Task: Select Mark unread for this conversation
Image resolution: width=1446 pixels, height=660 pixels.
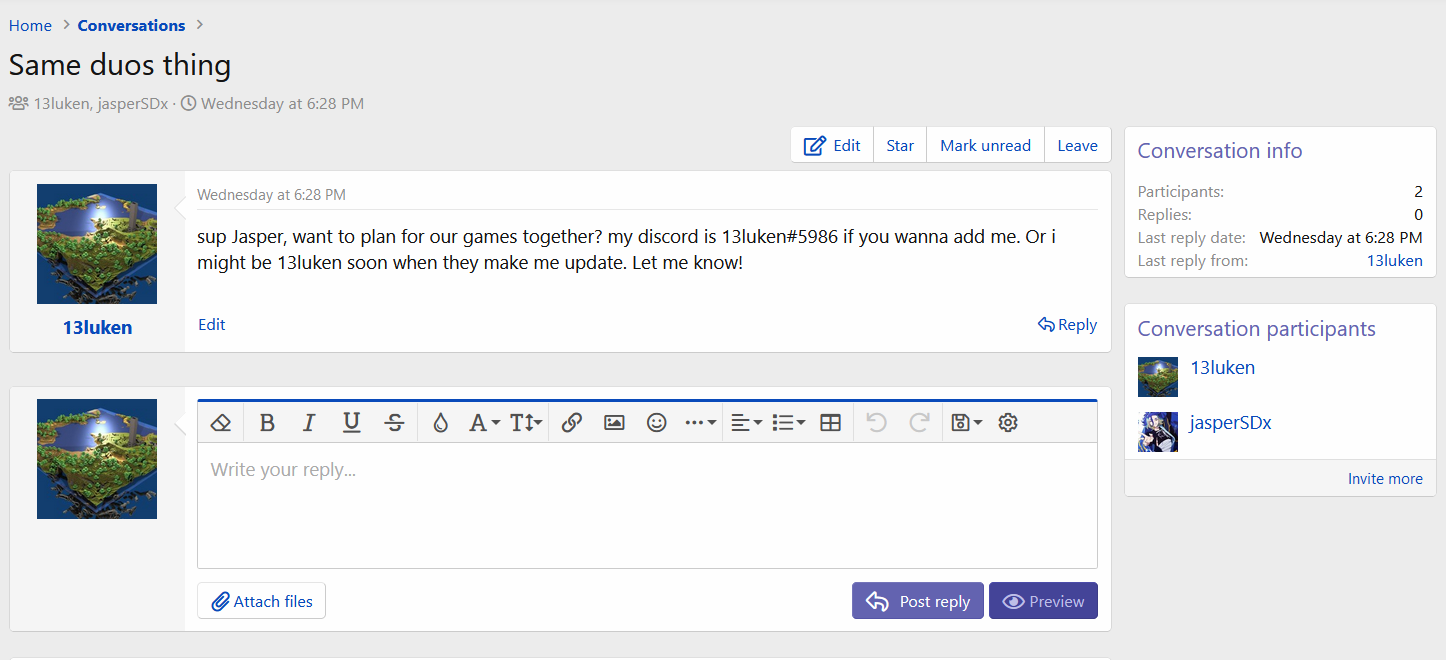Action: [985, 145]
